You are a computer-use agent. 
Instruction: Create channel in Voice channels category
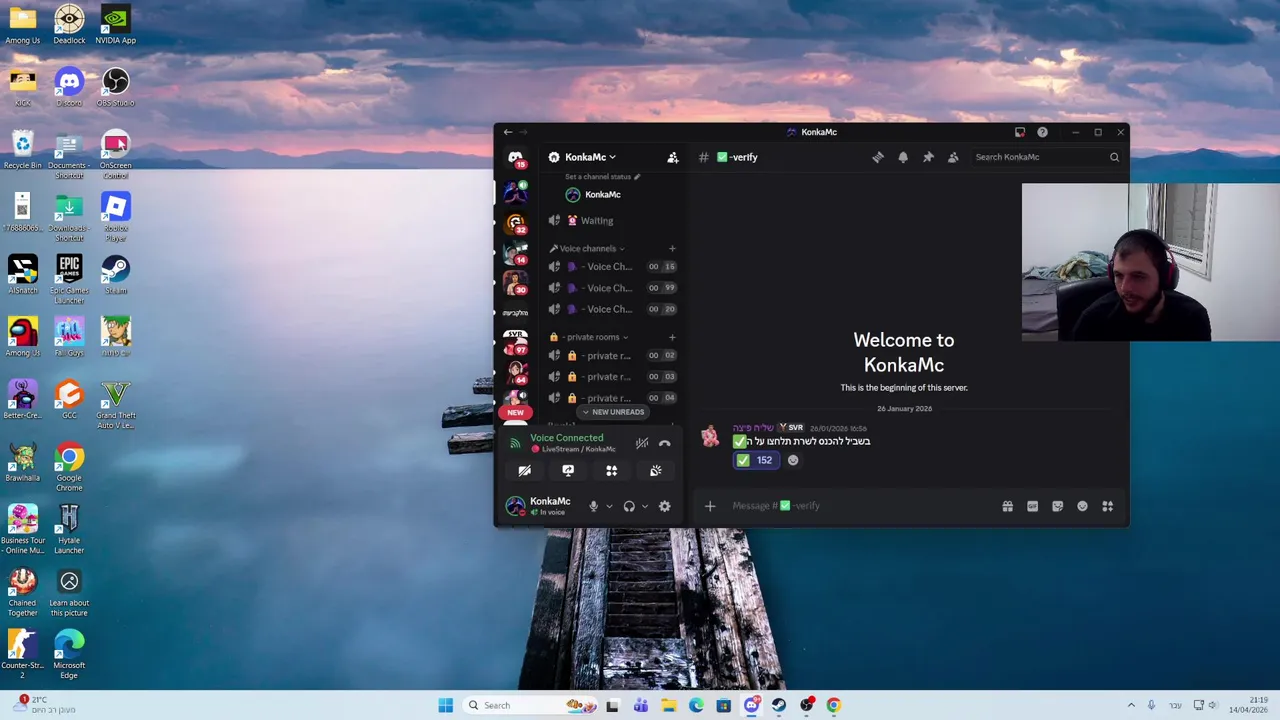tap(672, 248)
